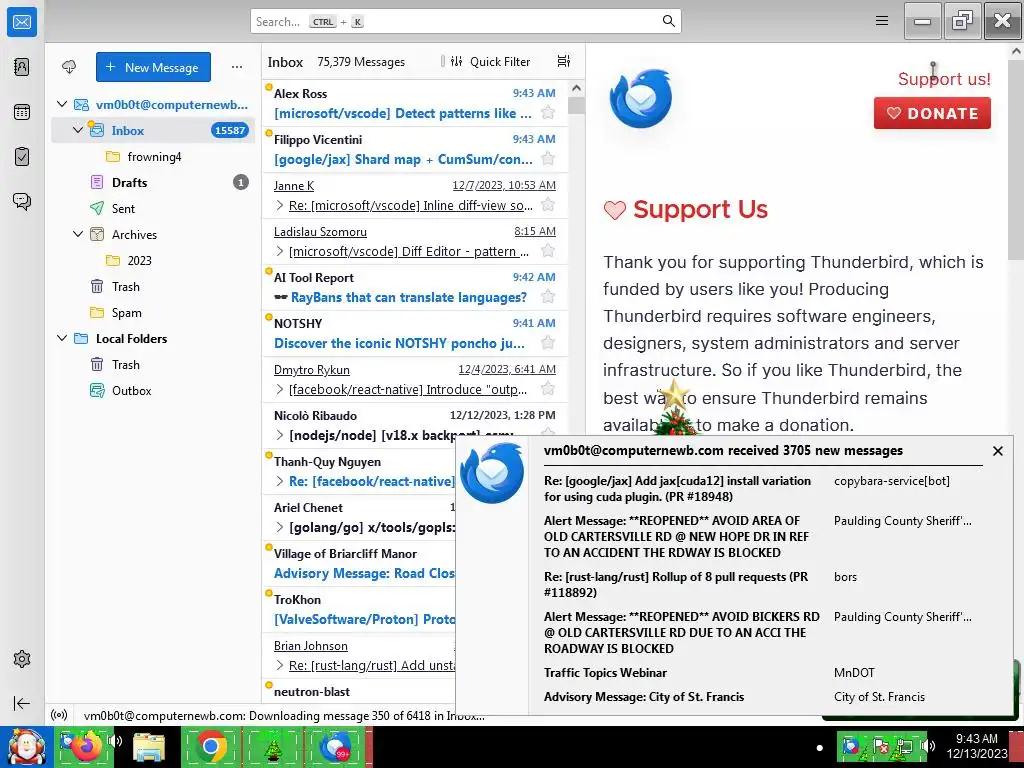Star the Janne K message

coord(548,205)
